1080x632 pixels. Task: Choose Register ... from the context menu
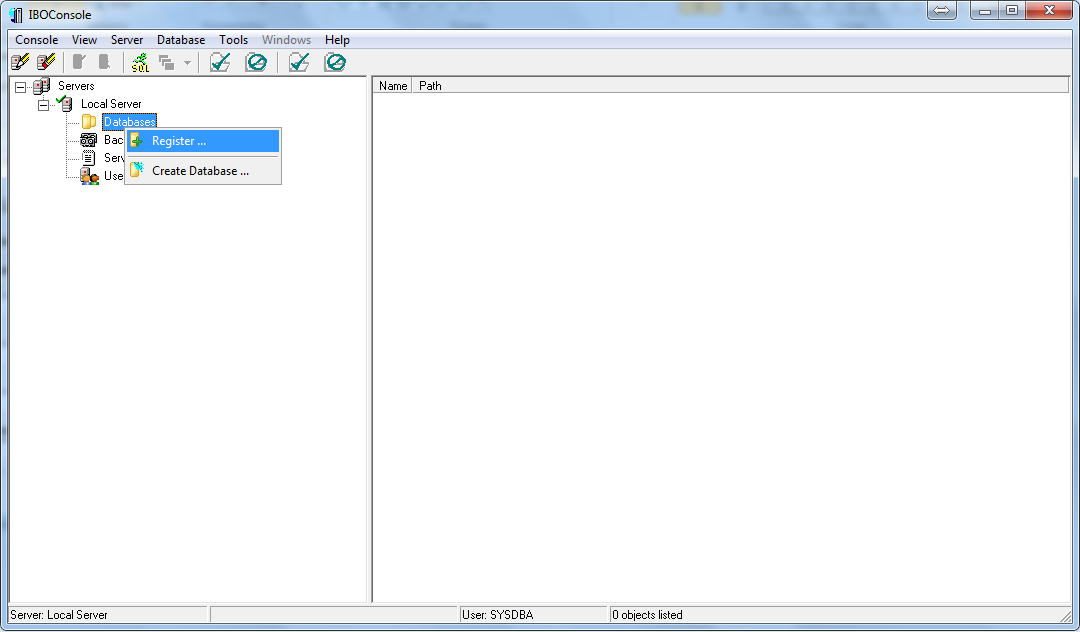(x=203, y=141)
